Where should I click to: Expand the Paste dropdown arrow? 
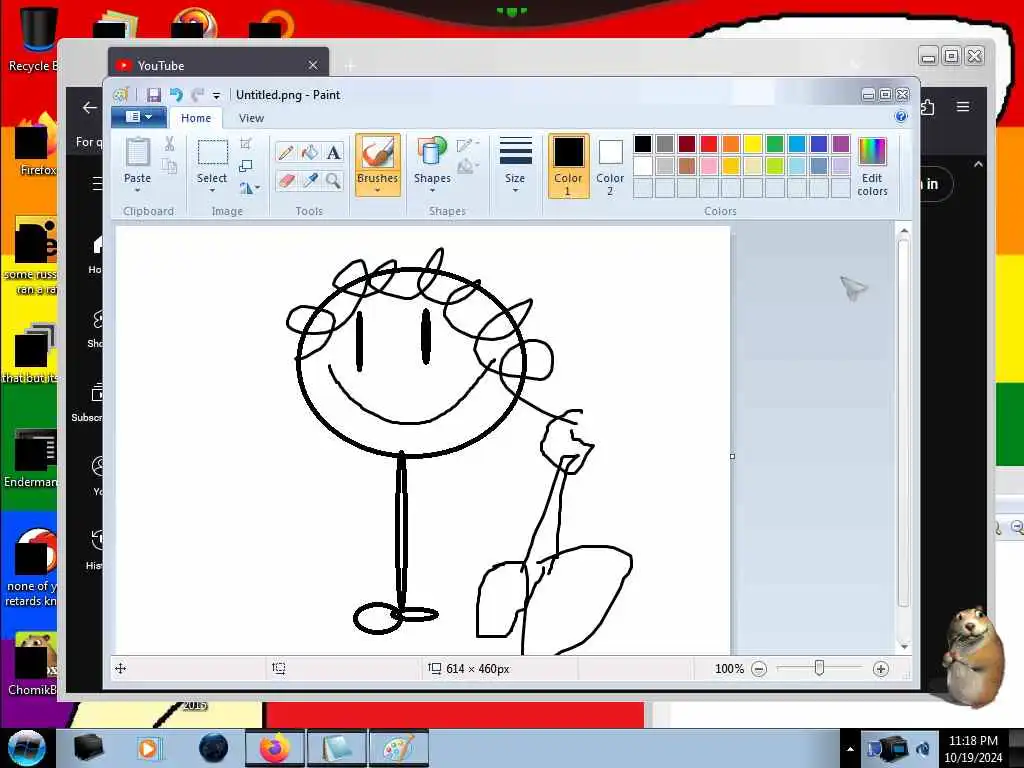click(137, 191)
